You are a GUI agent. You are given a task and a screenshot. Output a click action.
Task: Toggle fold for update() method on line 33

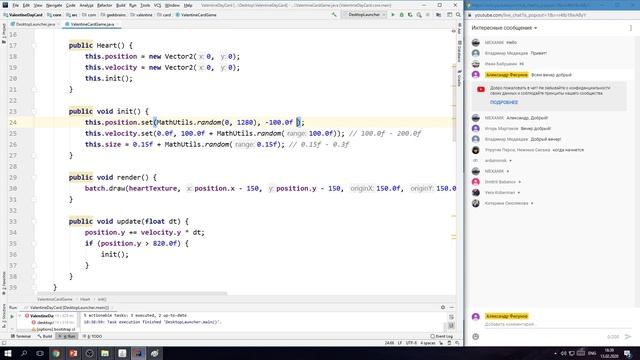pos(34,222)
